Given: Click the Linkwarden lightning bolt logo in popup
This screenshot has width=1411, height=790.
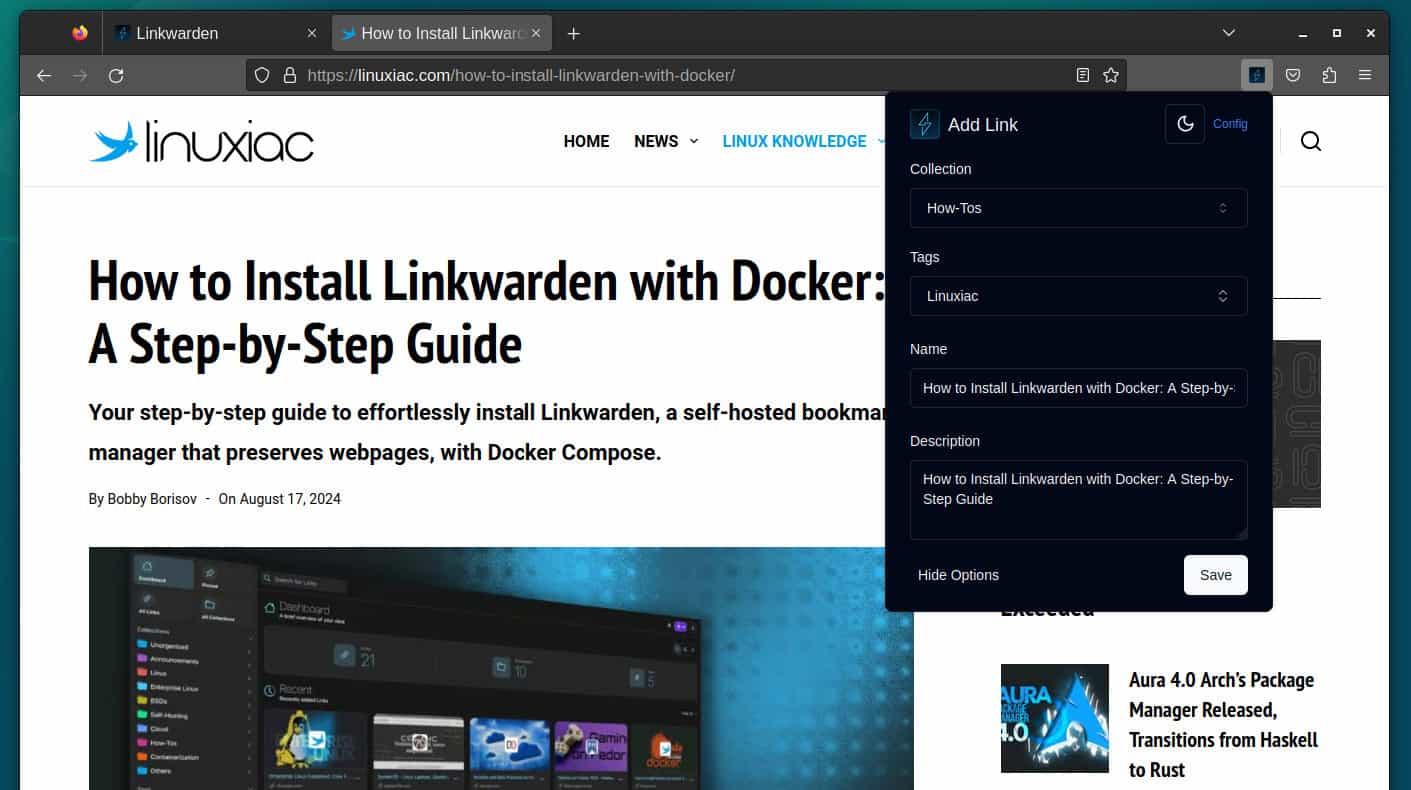Looking at the screenshot, I should point(924,124).
